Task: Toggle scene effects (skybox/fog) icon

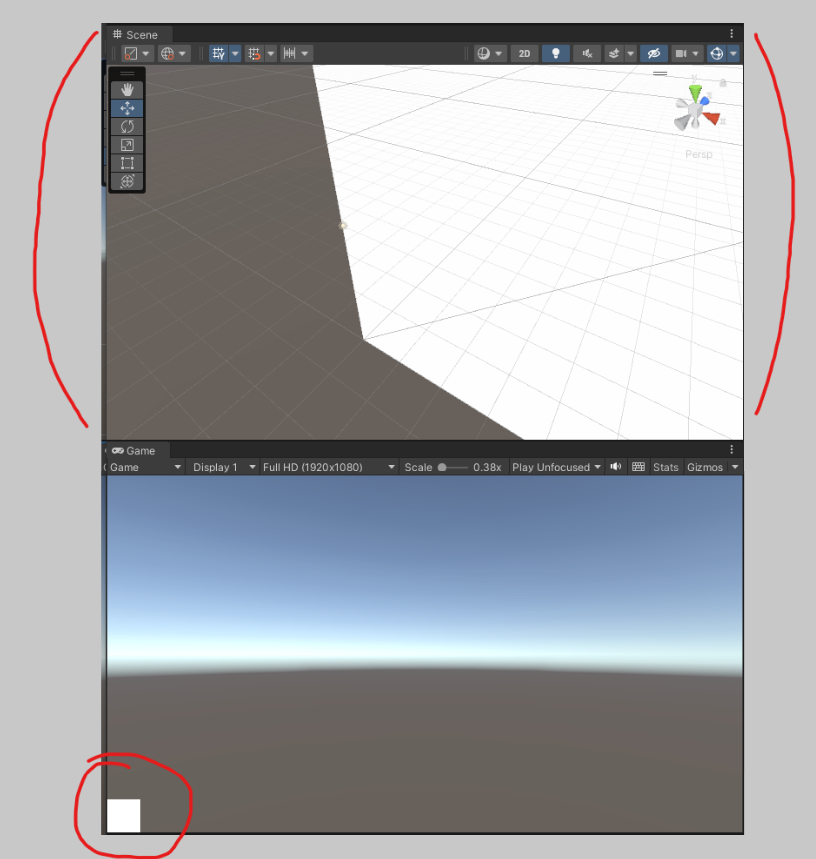Action: click(x=614, y=53)
